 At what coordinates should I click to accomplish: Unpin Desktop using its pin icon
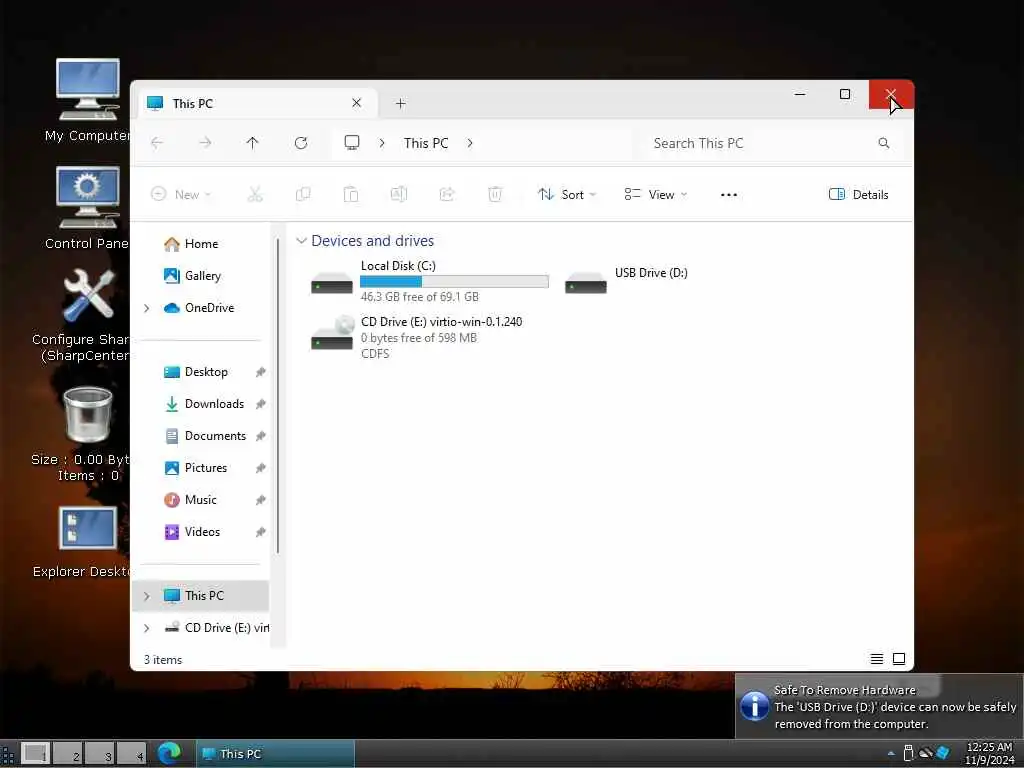(x=261, y=372)
